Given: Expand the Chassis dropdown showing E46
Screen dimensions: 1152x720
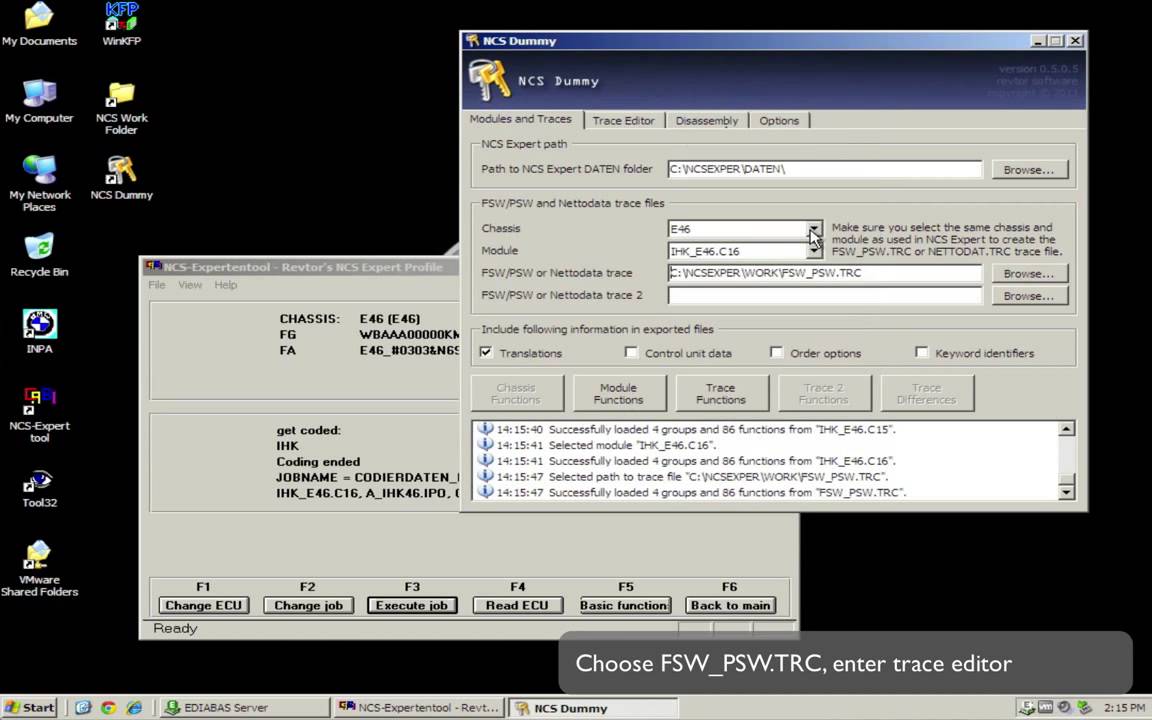Looking at the screenshot, I should click(x=814, y=228).
